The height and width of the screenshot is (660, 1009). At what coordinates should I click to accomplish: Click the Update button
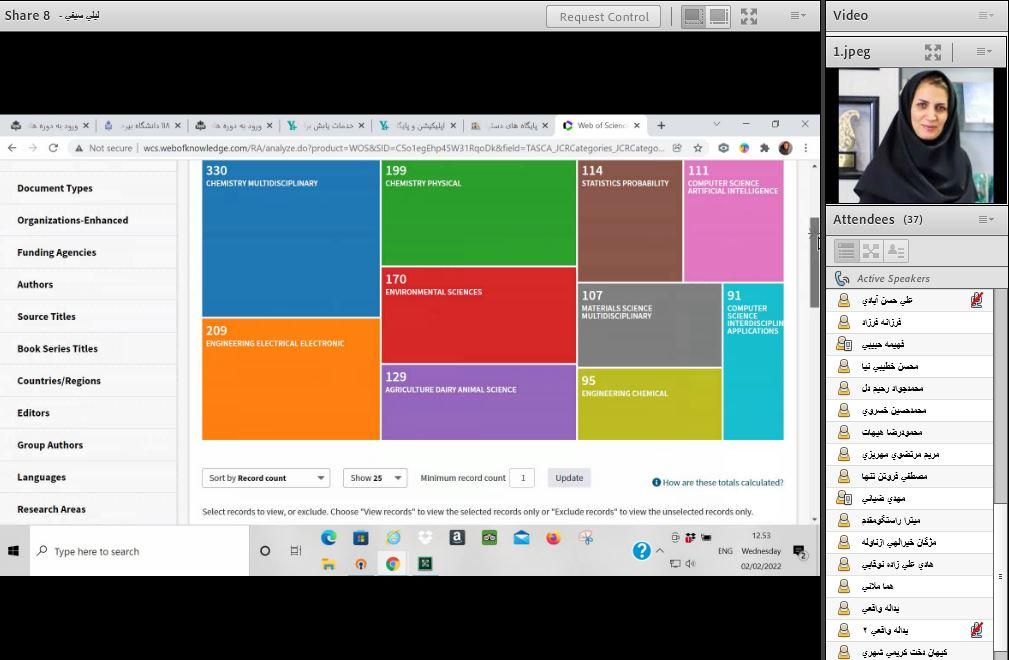(x=569, y=478)
